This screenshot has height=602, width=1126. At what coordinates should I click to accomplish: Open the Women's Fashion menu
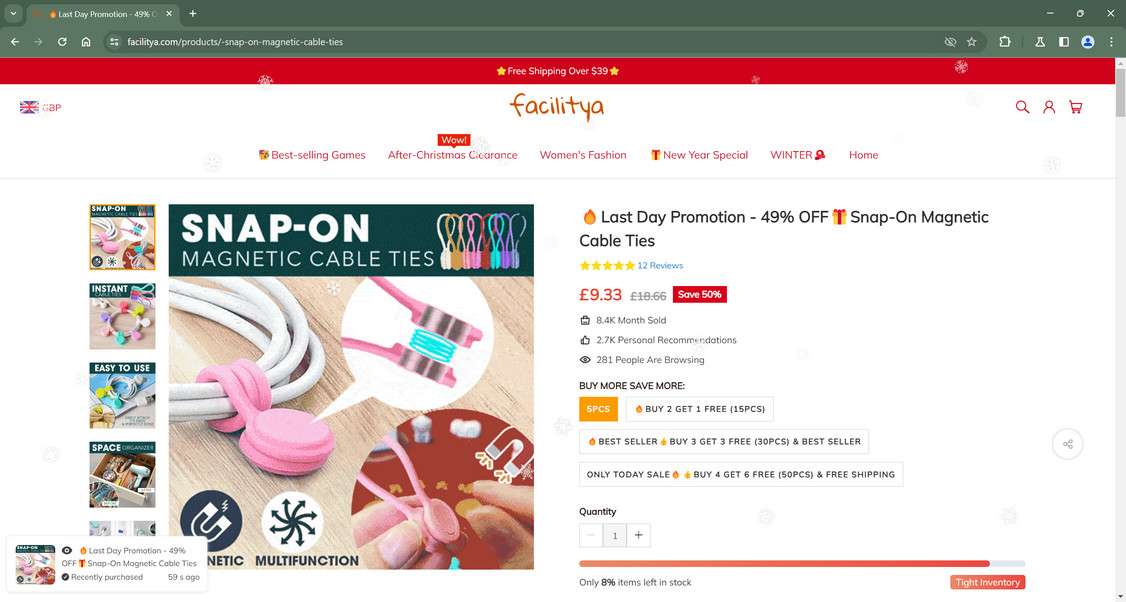583,155
